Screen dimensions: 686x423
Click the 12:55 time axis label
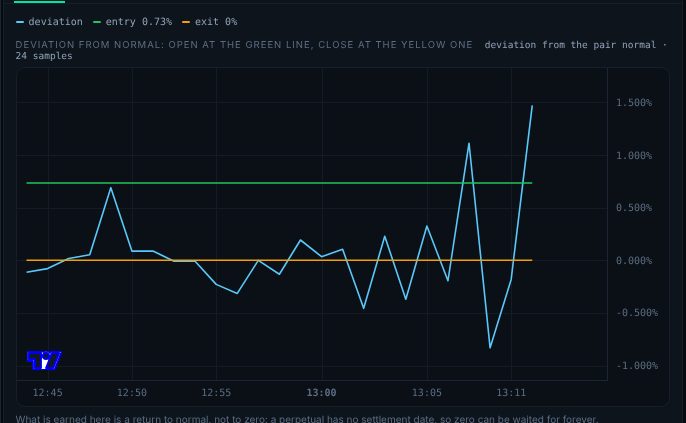pyautogui.click(x=216, y=393)
